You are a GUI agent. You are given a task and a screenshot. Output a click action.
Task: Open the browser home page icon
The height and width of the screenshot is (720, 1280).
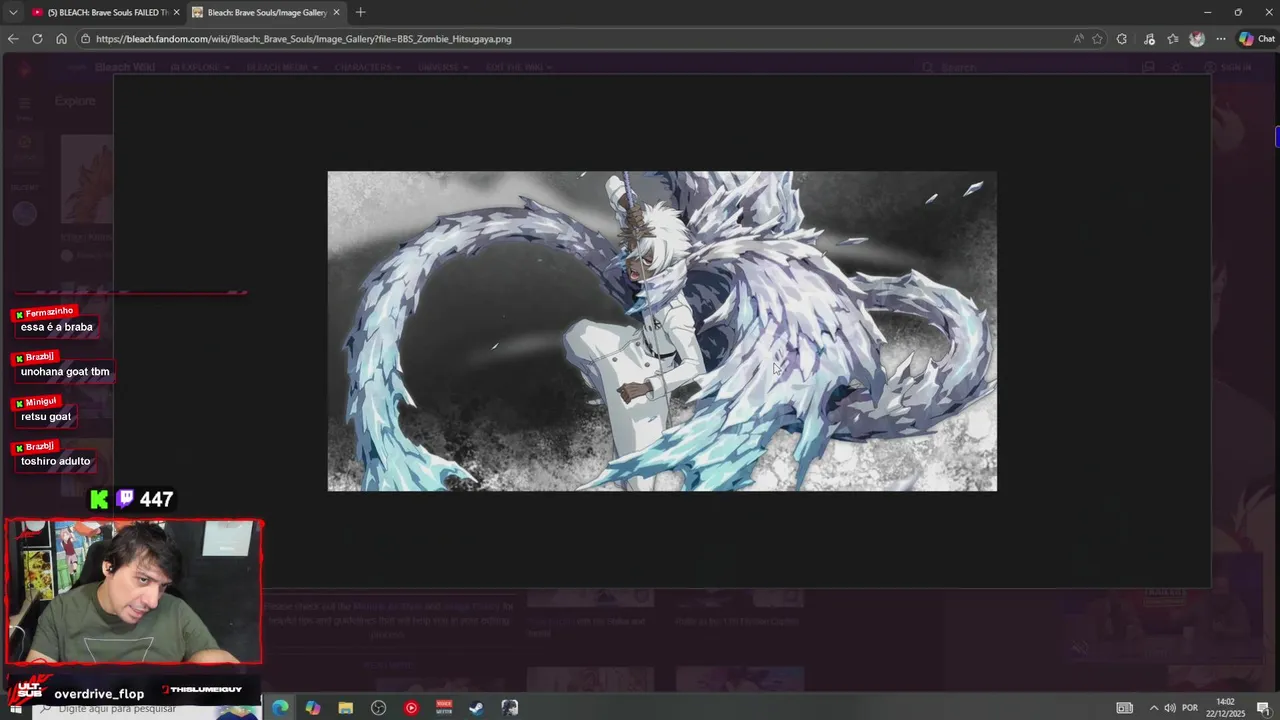(x=61, y=39)
